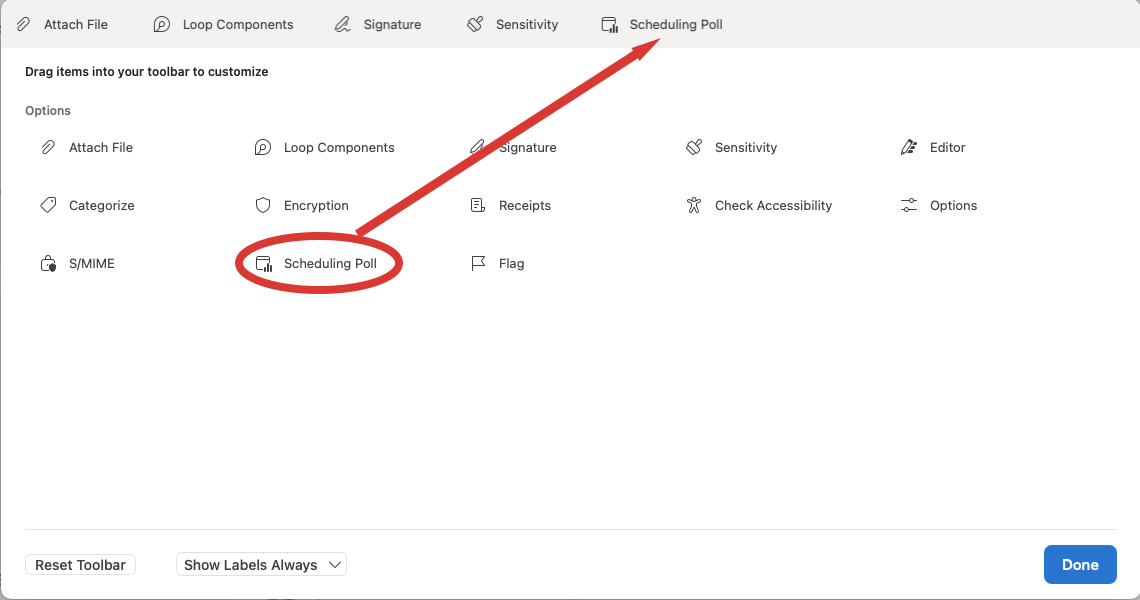Viewport: 1140px width, 600px height.
Task: Click Scheduling Poll in the top toolbar
Action: point(661,24)
